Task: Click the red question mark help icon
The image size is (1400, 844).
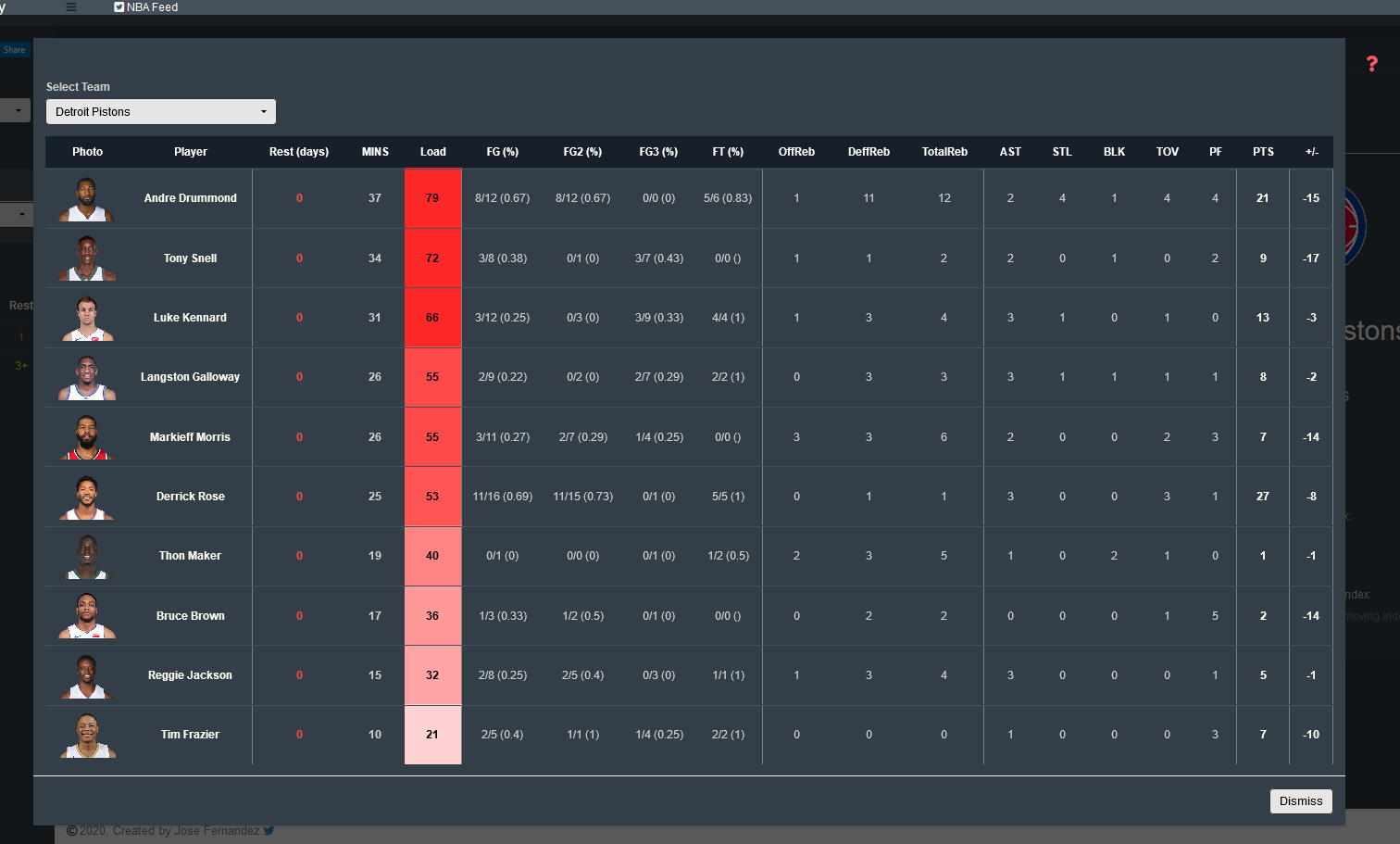Action: [x=1372, y=64]
